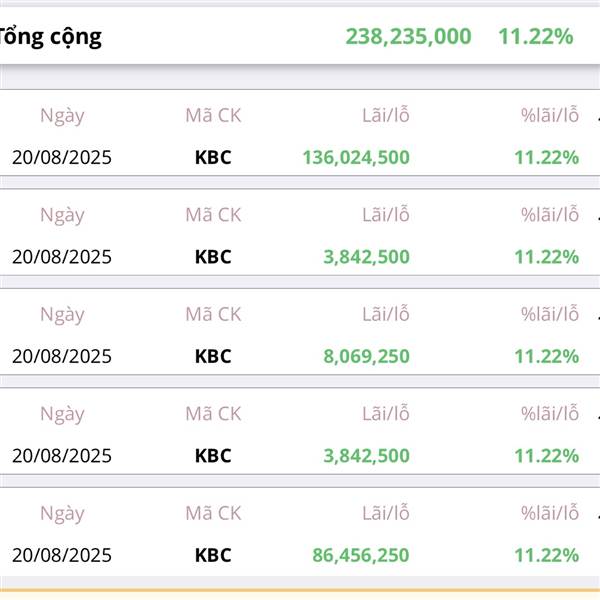Image resolution: width=600 pixels, height=600 pixels.
Task: Tap the 11.22% percent in the 8,069,250 row
Action: point(546,356)
